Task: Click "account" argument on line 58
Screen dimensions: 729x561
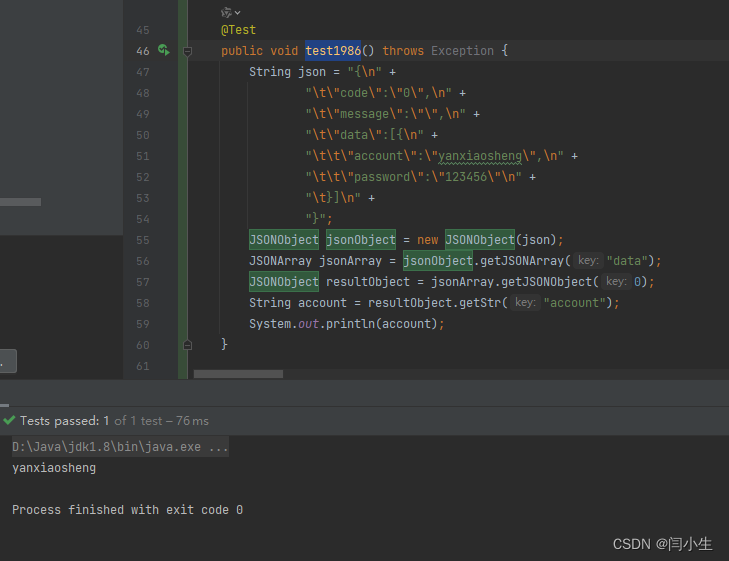Action: pyautogui.click(x=575, y=303)
